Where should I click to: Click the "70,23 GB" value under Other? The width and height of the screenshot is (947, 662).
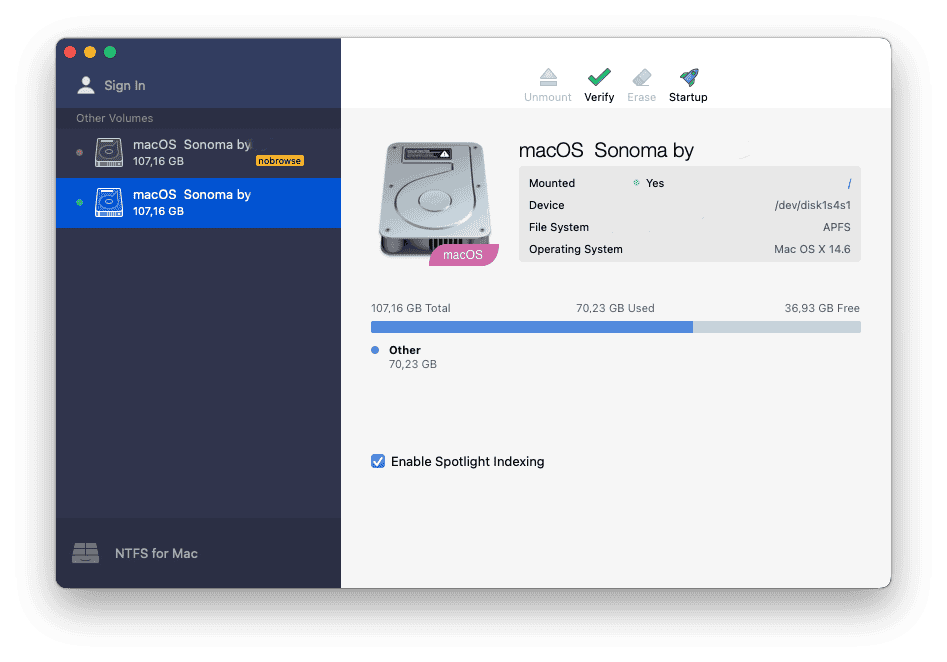point(413,364)
